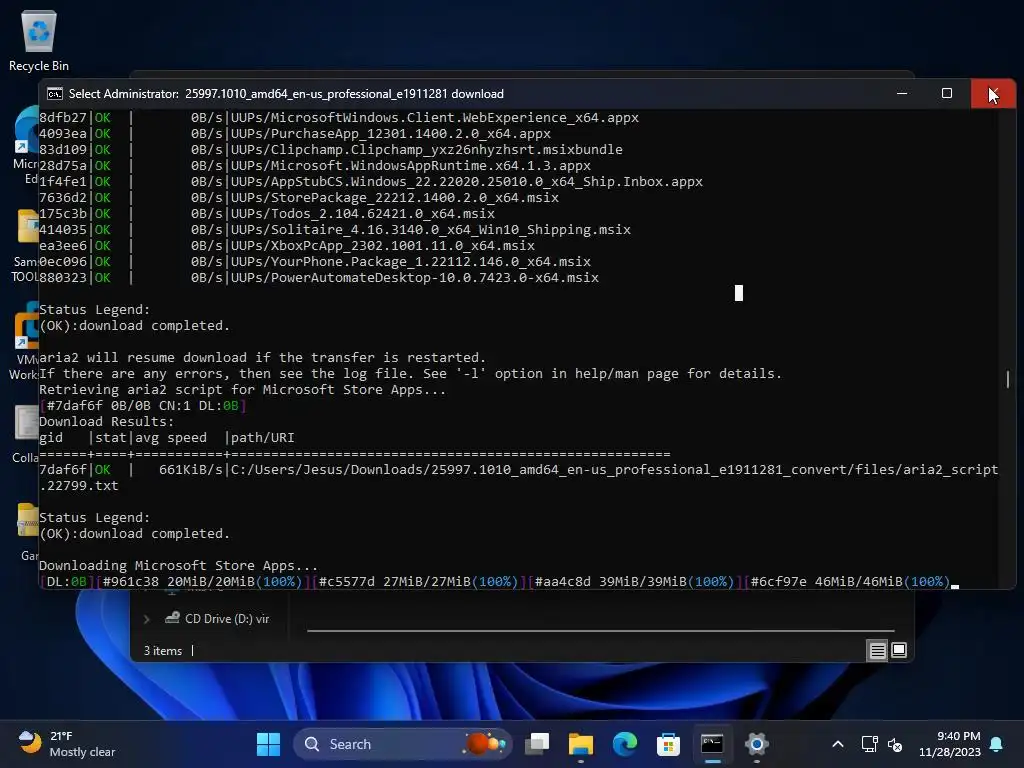The image size is (1024, 768).
Task: Click the command prompt title bar icon
Action: point(55,94)
